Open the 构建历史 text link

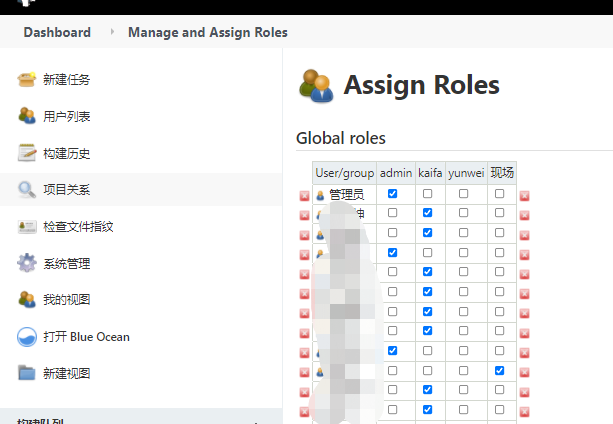(66, 153)
